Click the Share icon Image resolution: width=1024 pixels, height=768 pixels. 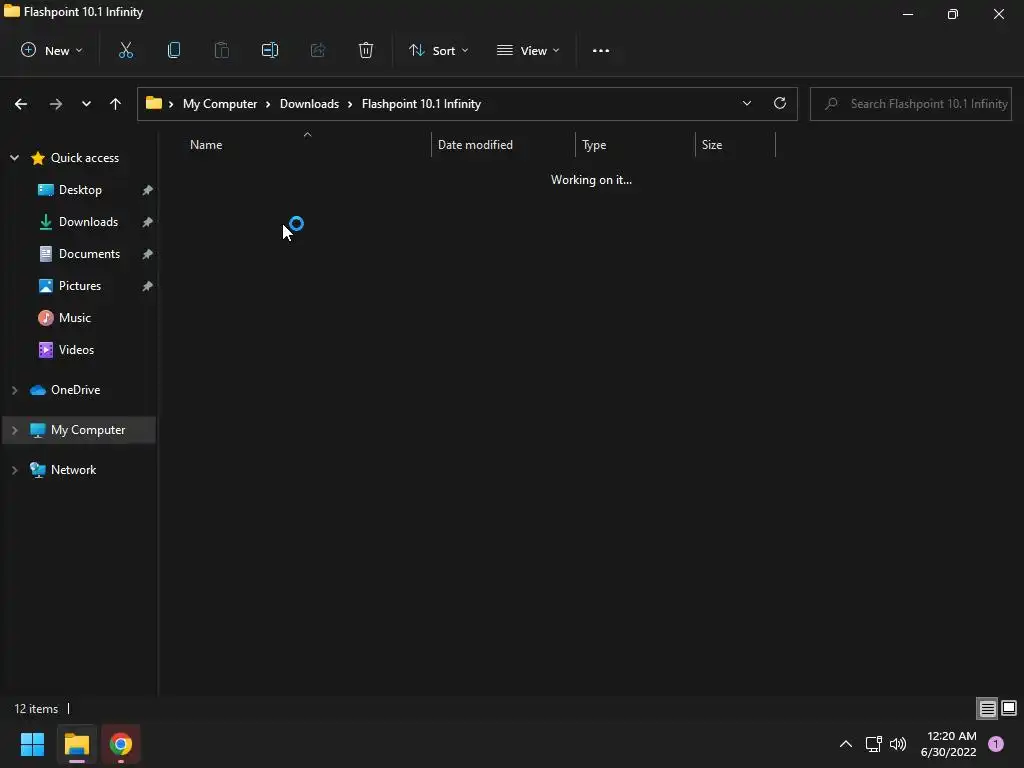point(318,50)
